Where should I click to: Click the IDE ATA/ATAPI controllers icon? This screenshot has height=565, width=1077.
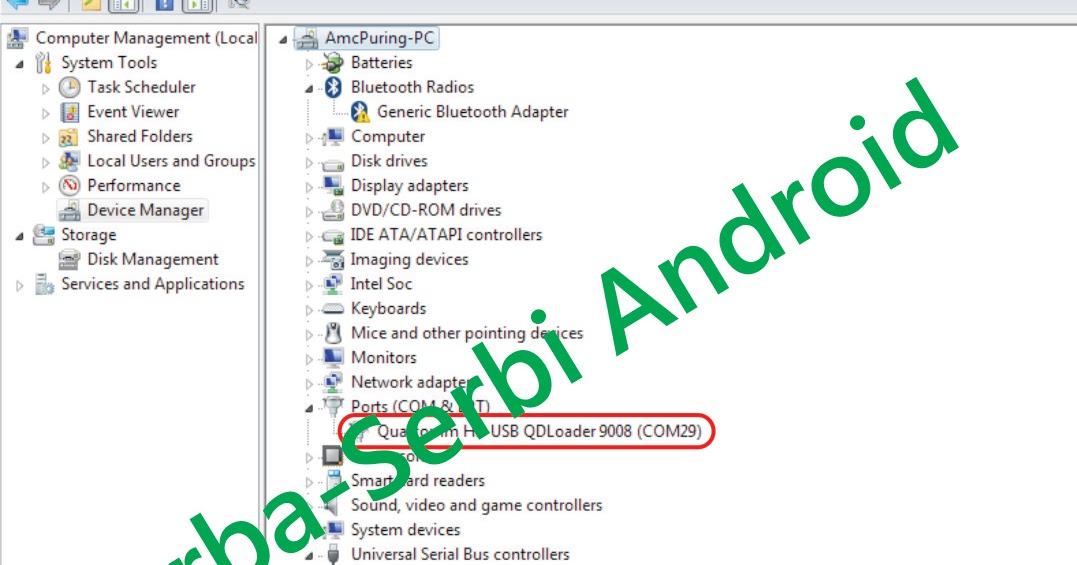(x=333, y=236)
